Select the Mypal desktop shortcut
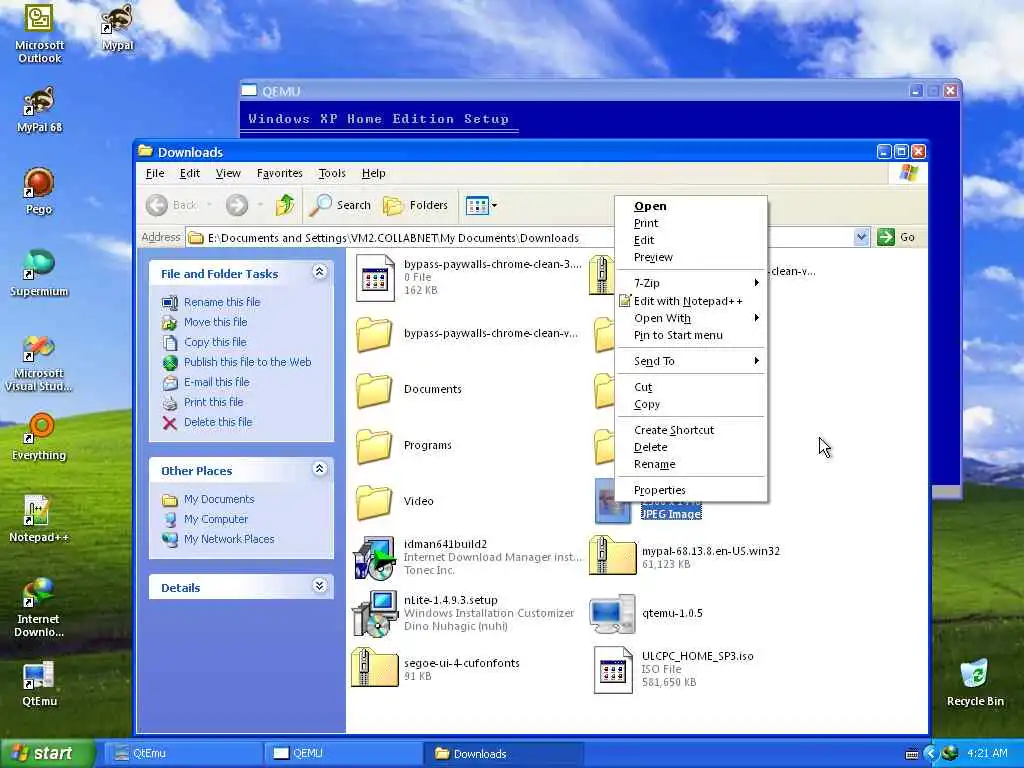This screenshot has height=768, width=1024. (118, 27)
